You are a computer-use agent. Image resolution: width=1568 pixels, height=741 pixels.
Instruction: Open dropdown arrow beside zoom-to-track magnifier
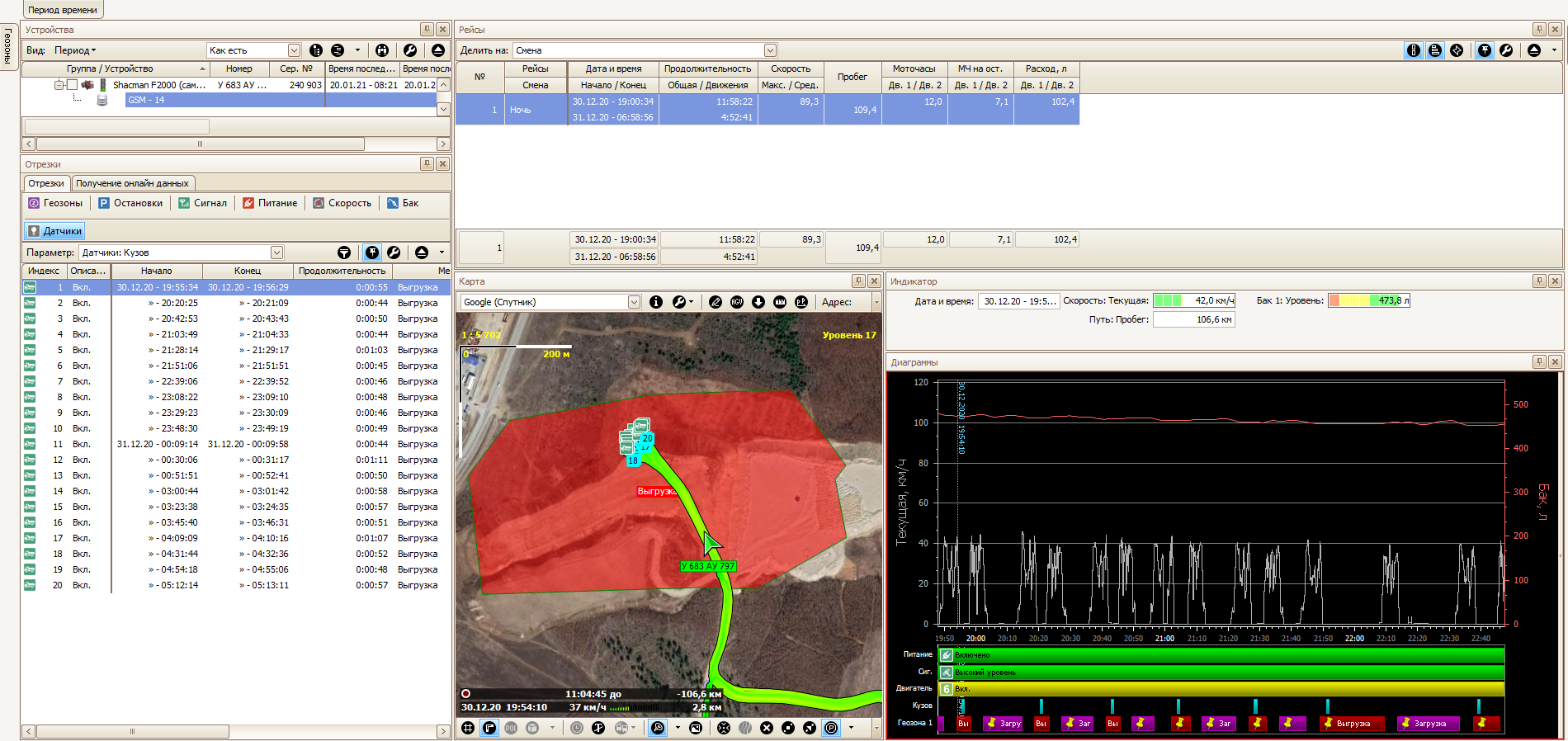point(678,728)
